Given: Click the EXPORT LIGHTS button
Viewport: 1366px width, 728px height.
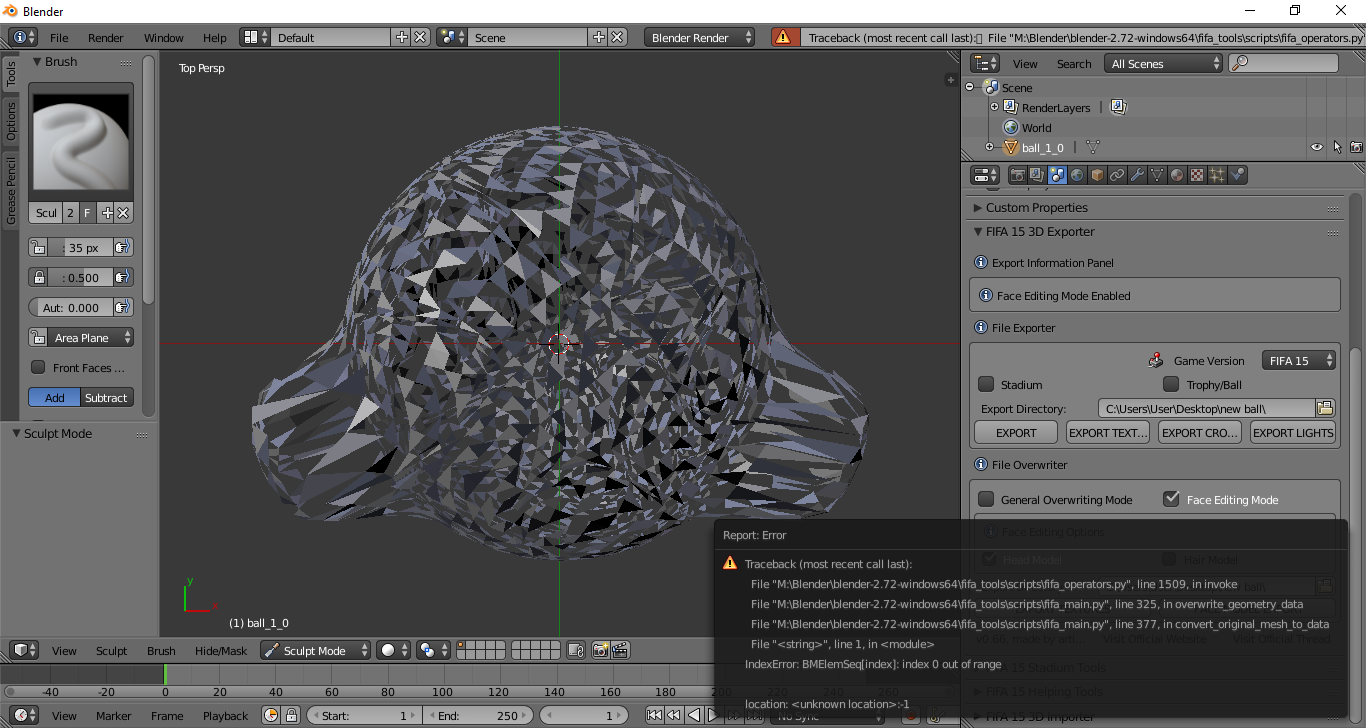Looking at the screenshot, I should (x=1293, y=432).
